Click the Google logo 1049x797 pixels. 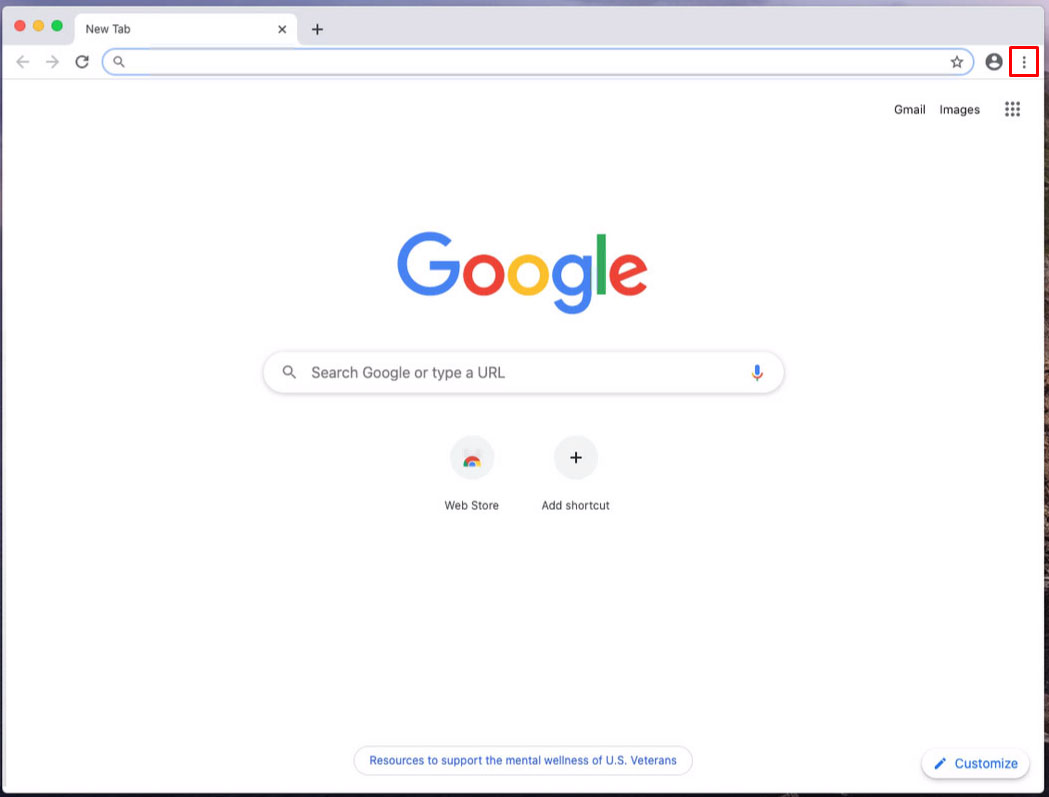pyautogui.click(x=522, y=272)
